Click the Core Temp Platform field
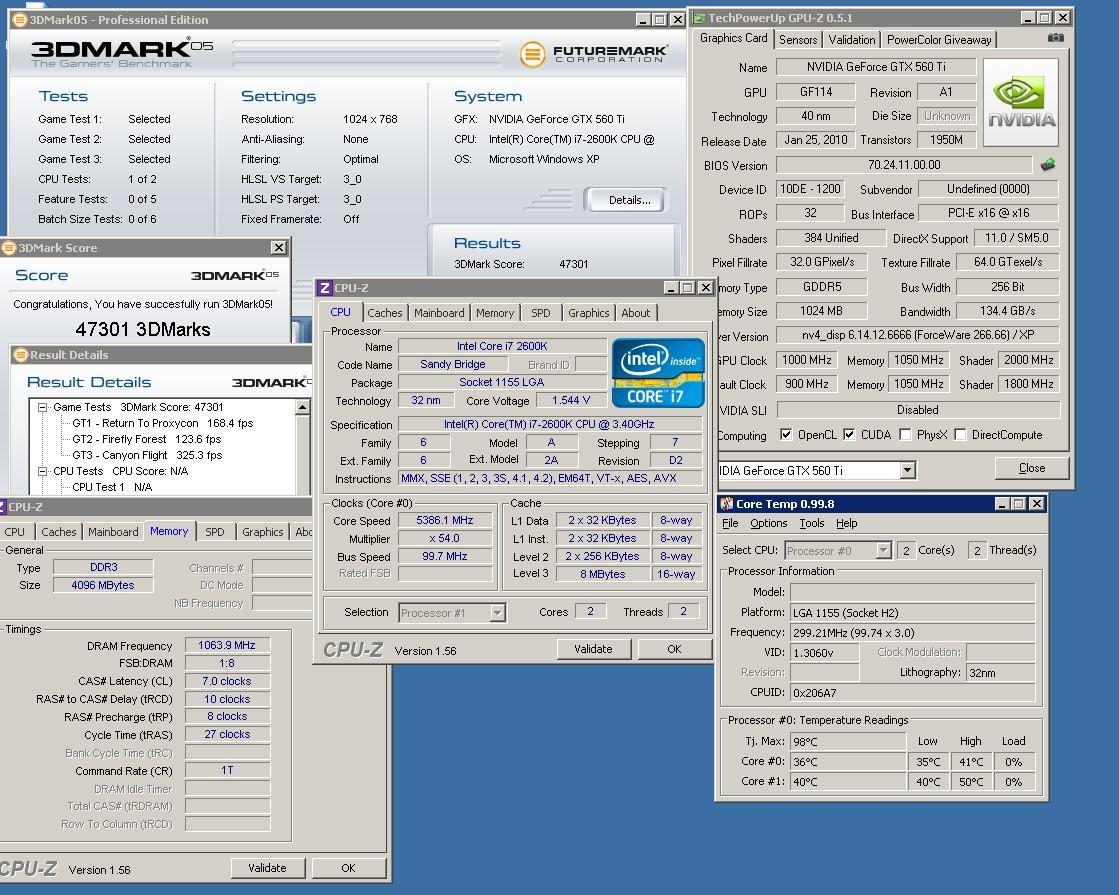The height and width of the screenshot is (895, 1119). [x=913, y=612]
